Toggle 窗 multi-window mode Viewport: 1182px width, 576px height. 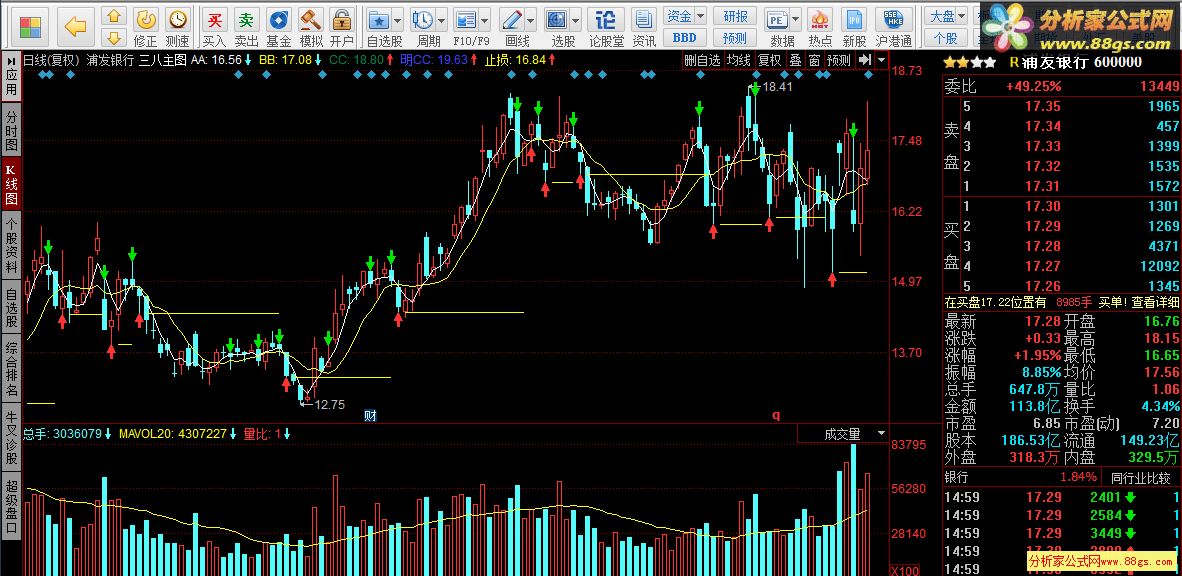coord(814,60)
